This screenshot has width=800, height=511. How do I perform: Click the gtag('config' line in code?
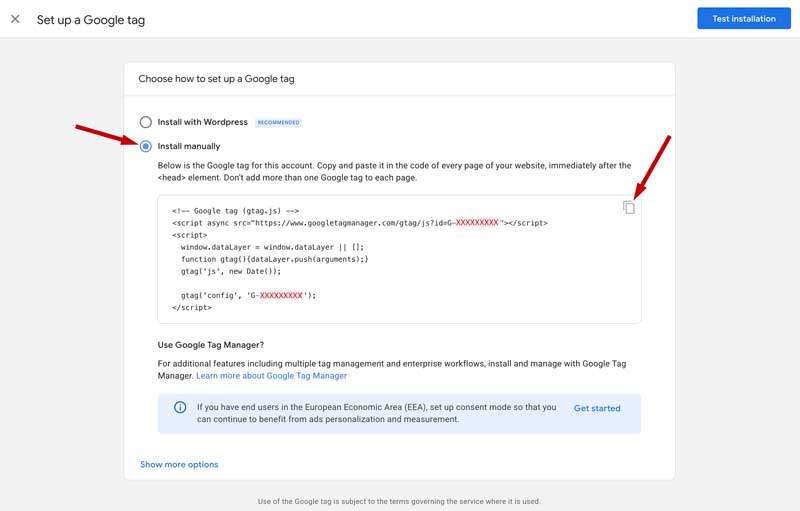(248, 295)
